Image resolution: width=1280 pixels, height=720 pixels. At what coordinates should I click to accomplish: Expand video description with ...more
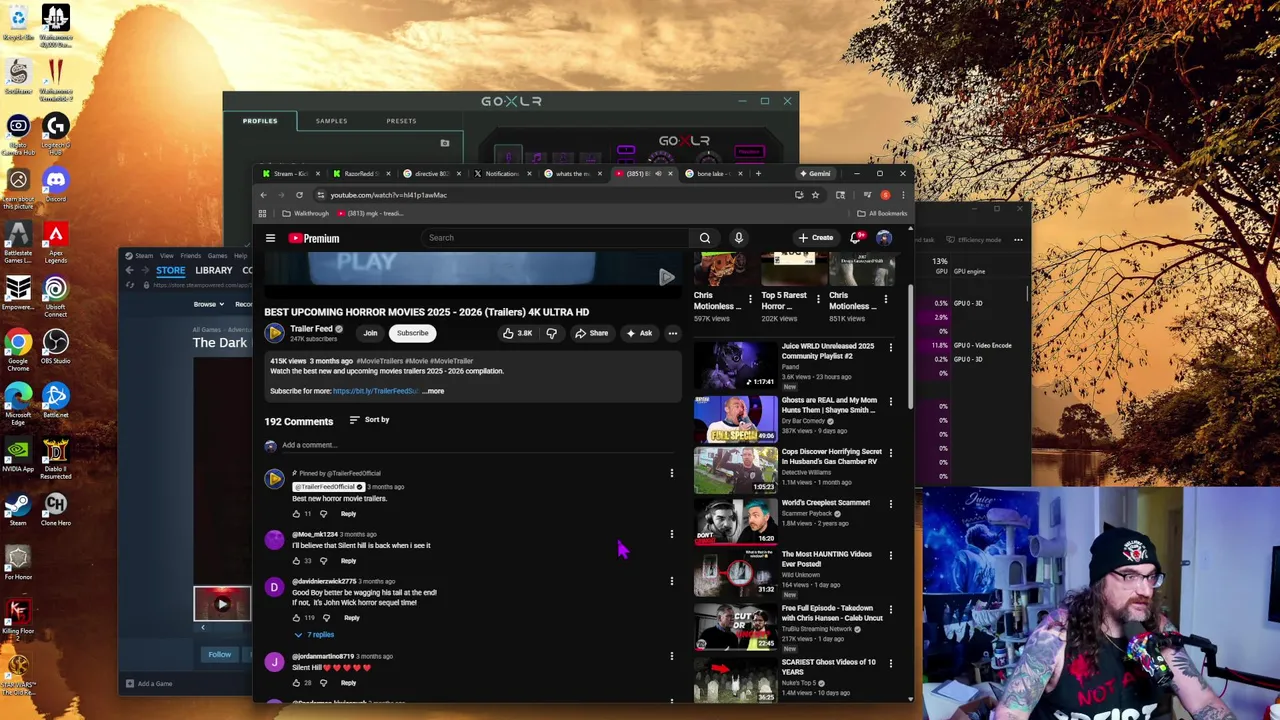[433, 391]
